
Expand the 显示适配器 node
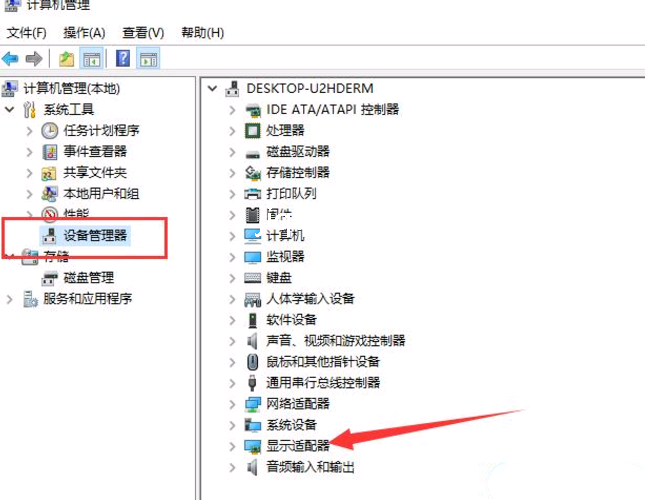tap(232, 446)
